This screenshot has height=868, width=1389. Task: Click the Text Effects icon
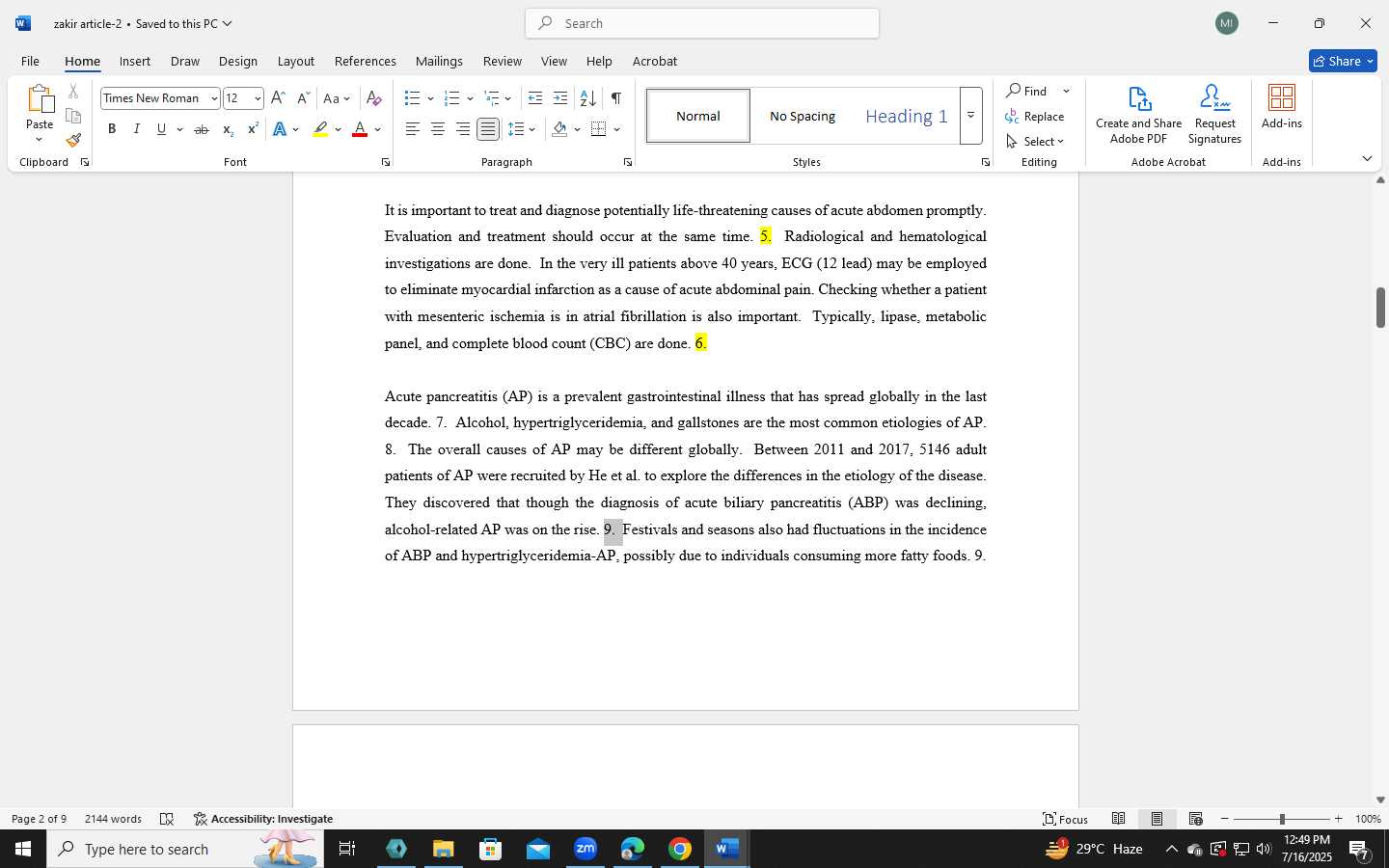[x=280, y=129]
